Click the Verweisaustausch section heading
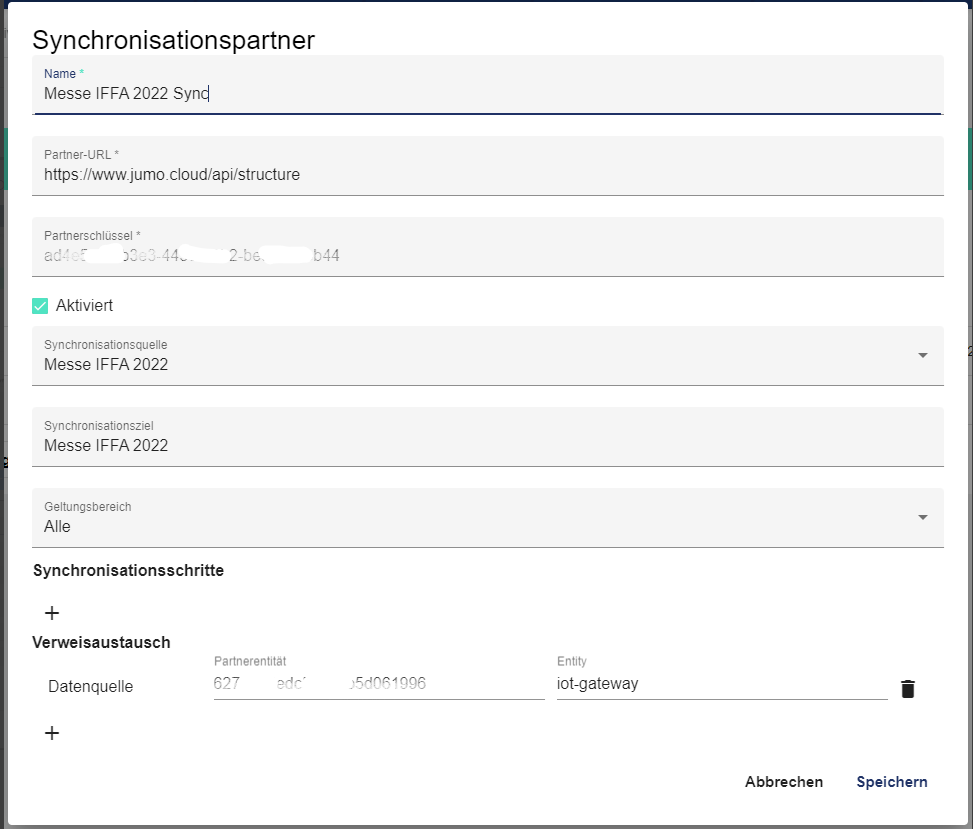 pos(101,643)
